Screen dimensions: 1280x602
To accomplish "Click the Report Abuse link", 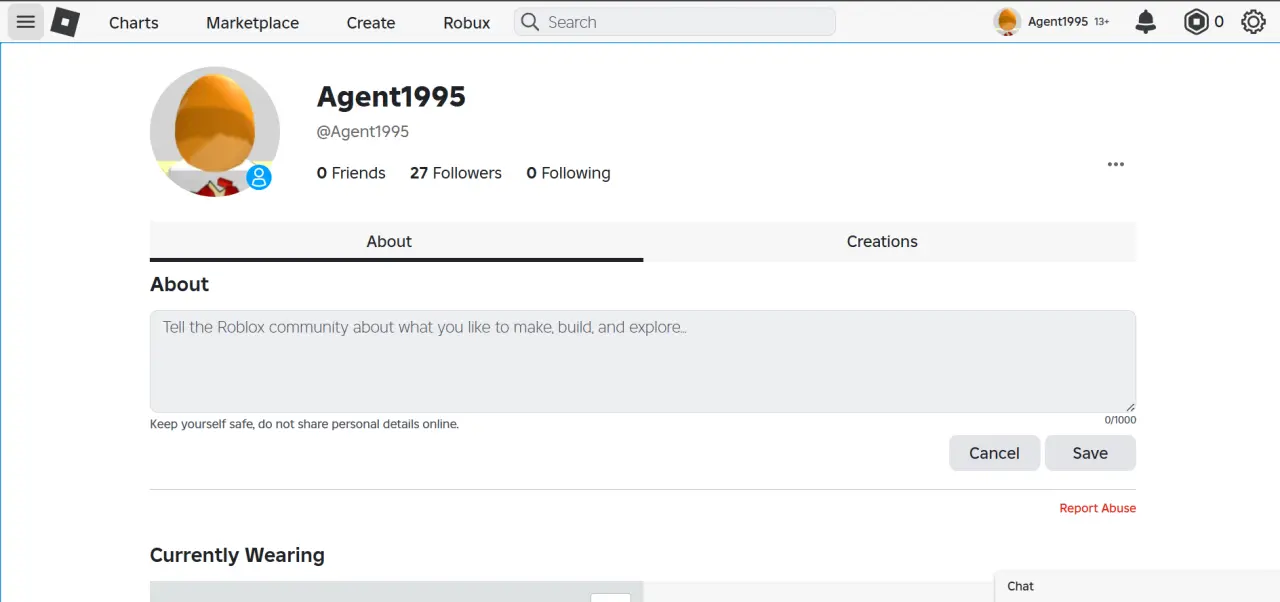I will coord(1097,508).
